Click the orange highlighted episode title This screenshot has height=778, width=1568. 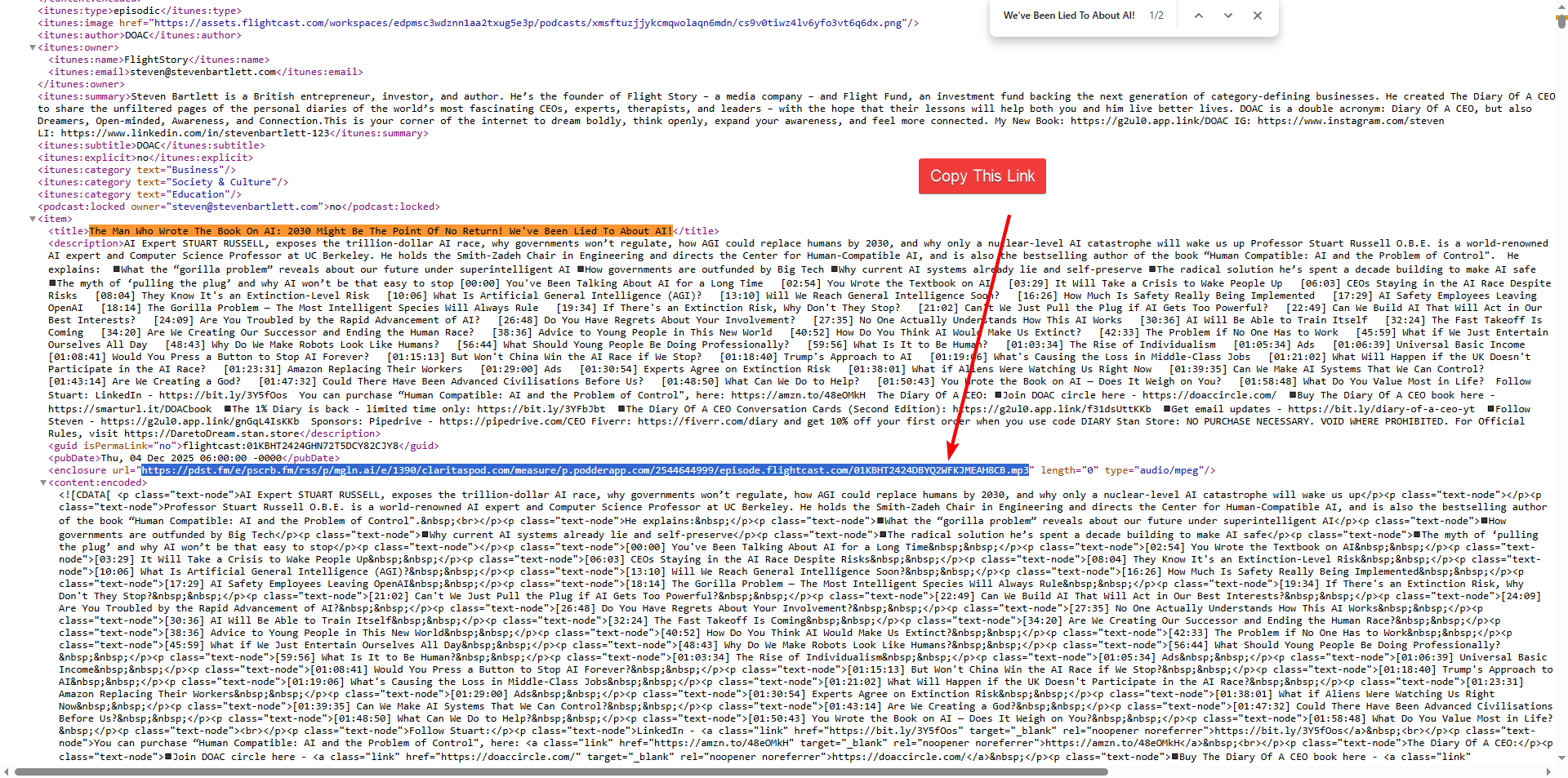coord(380,231)
